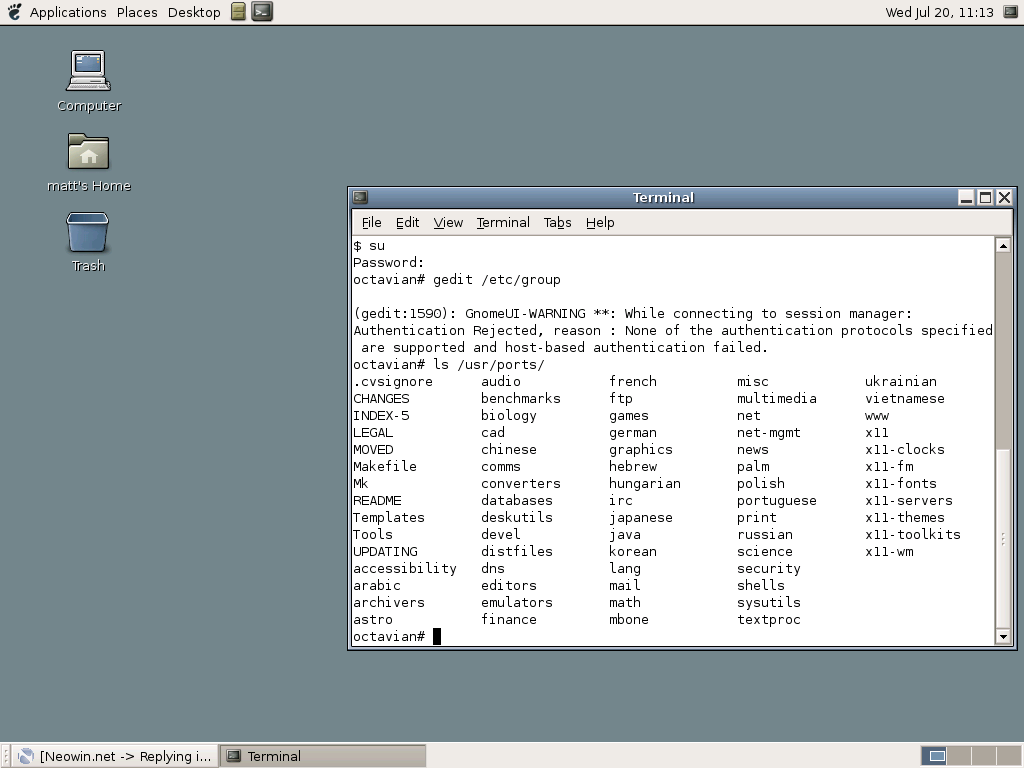Open the Computer desktop icon
Viewport: 1024px width, 768px height.
(88, 72)
